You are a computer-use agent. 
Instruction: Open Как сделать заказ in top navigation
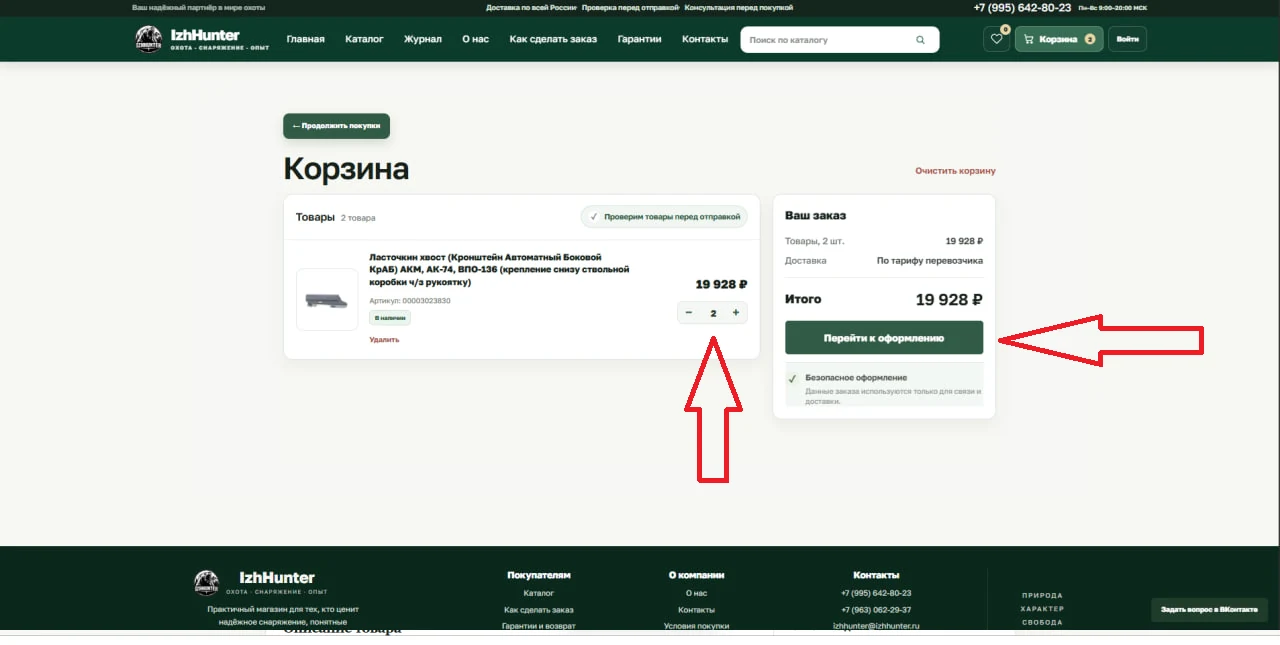(x=553, y=39)
